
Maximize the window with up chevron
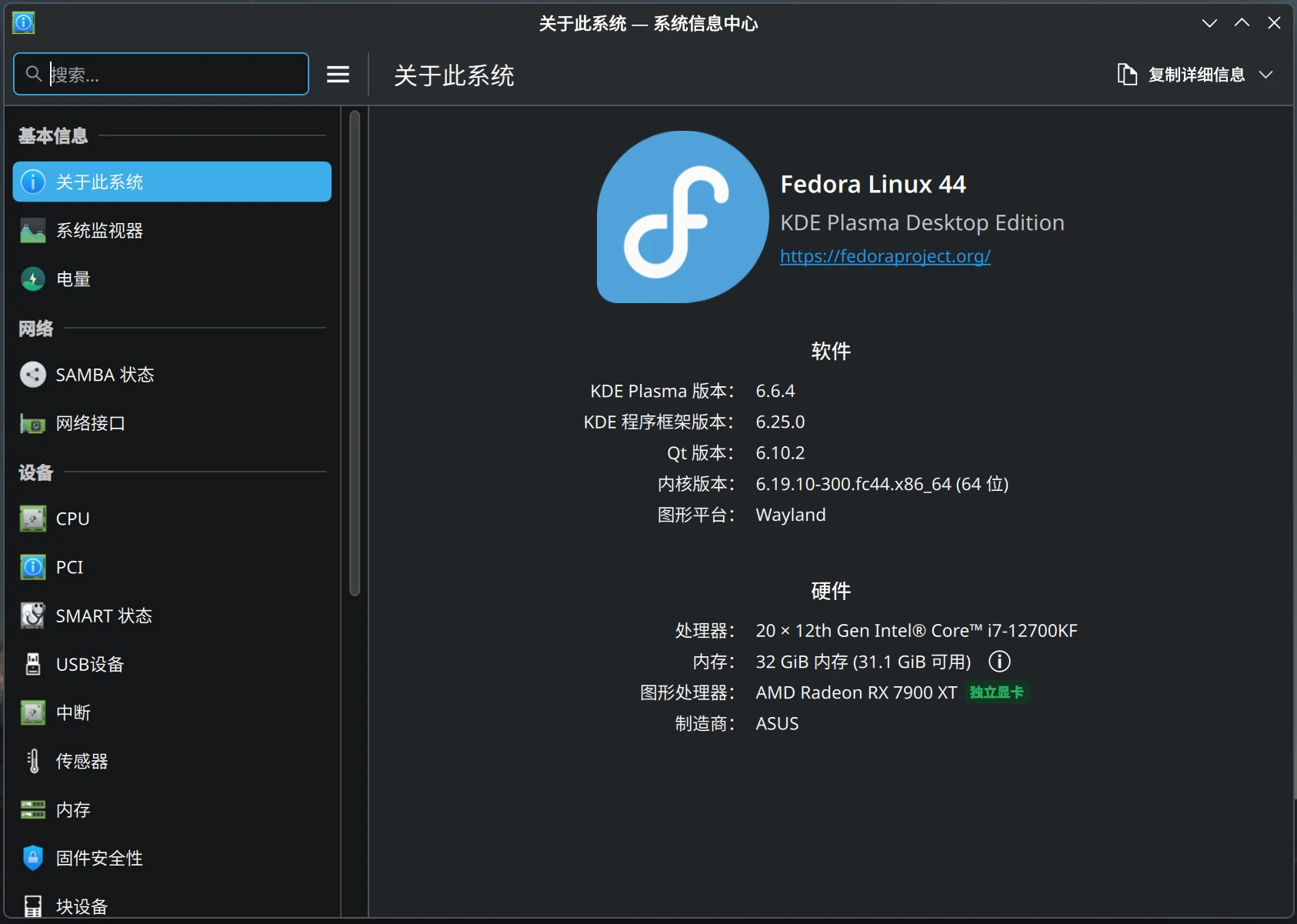coord(1242,23)
